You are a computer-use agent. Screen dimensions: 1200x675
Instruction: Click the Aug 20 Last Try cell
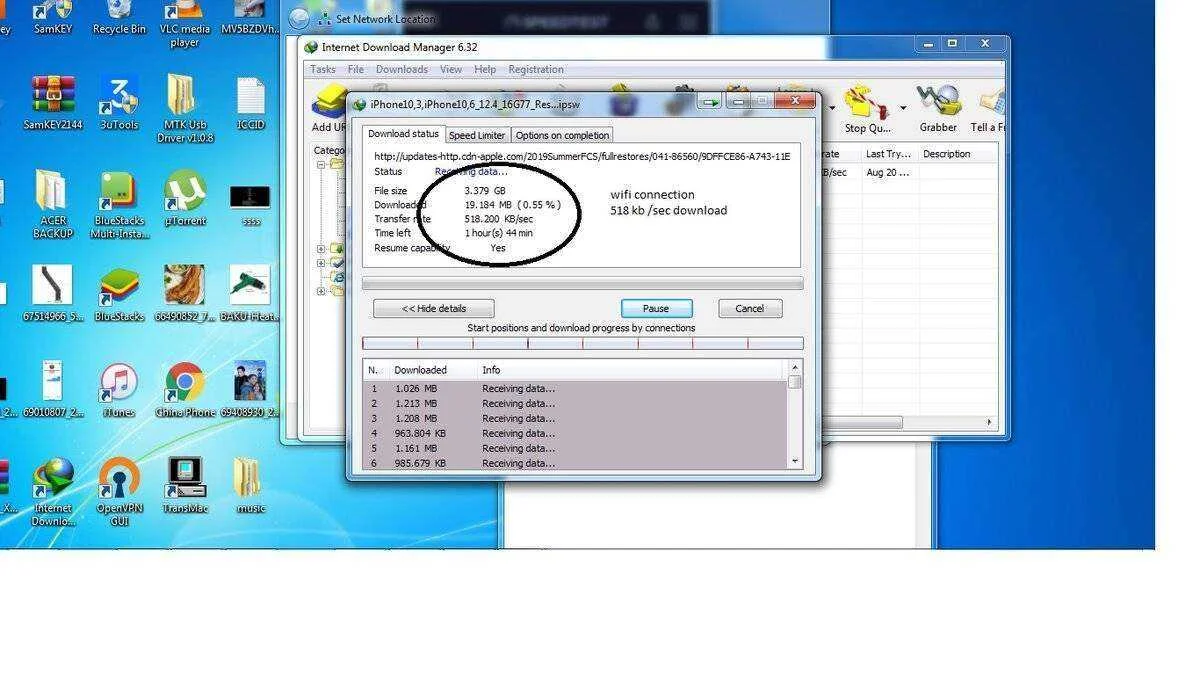coord(888,172)
